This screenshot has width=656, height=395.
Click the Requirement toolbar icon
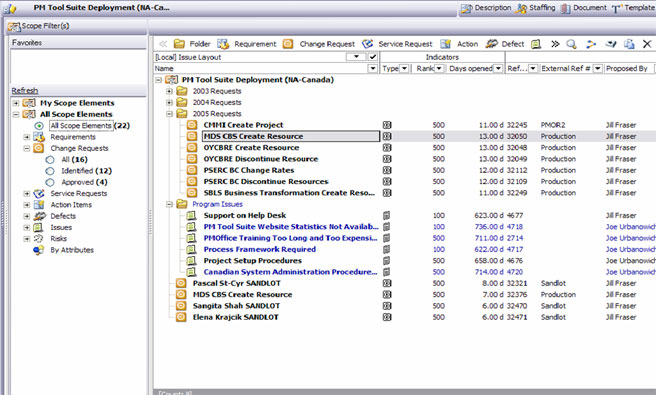tap(223, 44)
